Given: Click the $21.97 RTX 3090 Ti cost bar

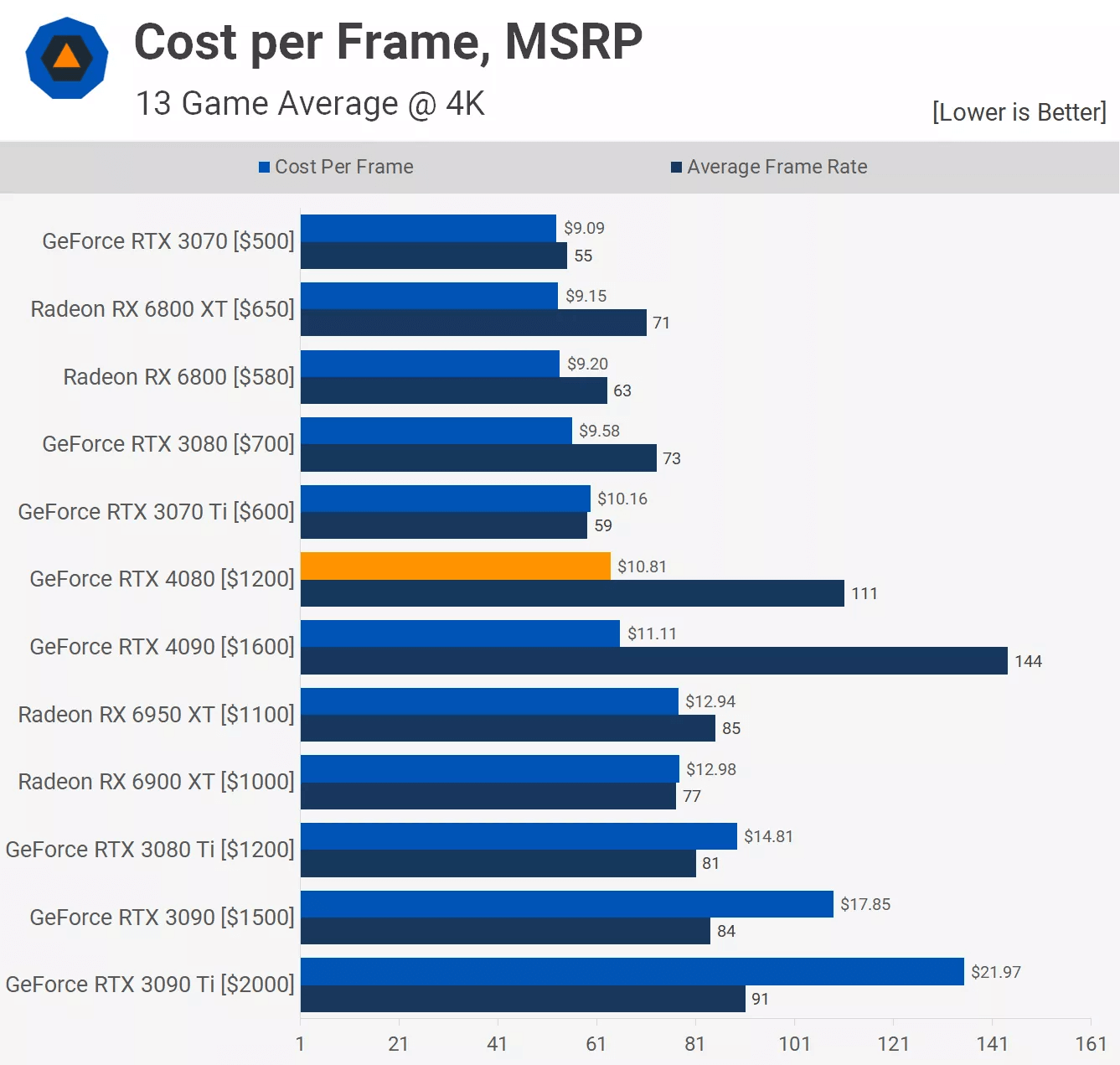Looking at the screenshot, I should point(632,972).
